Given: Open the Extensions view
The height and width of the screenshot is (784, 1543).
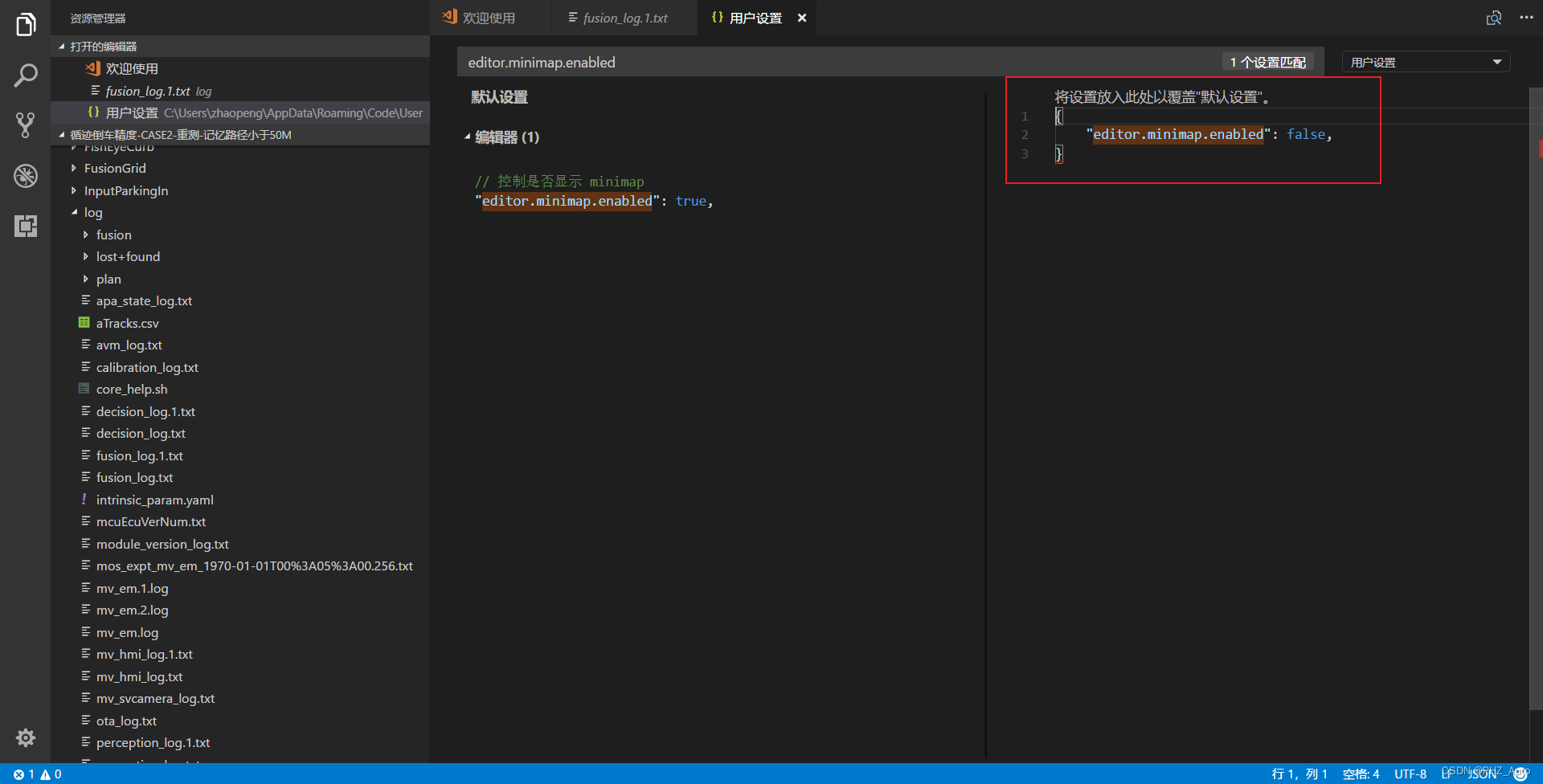Looking at the screenshot, I should (x=25, y=226).
